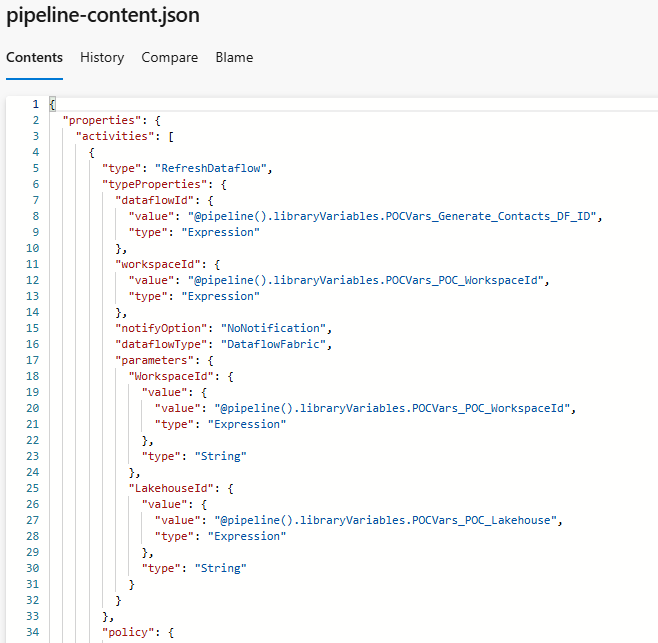Click line number 34 in gutter
658x643 pixels.
tap(32, 632)
